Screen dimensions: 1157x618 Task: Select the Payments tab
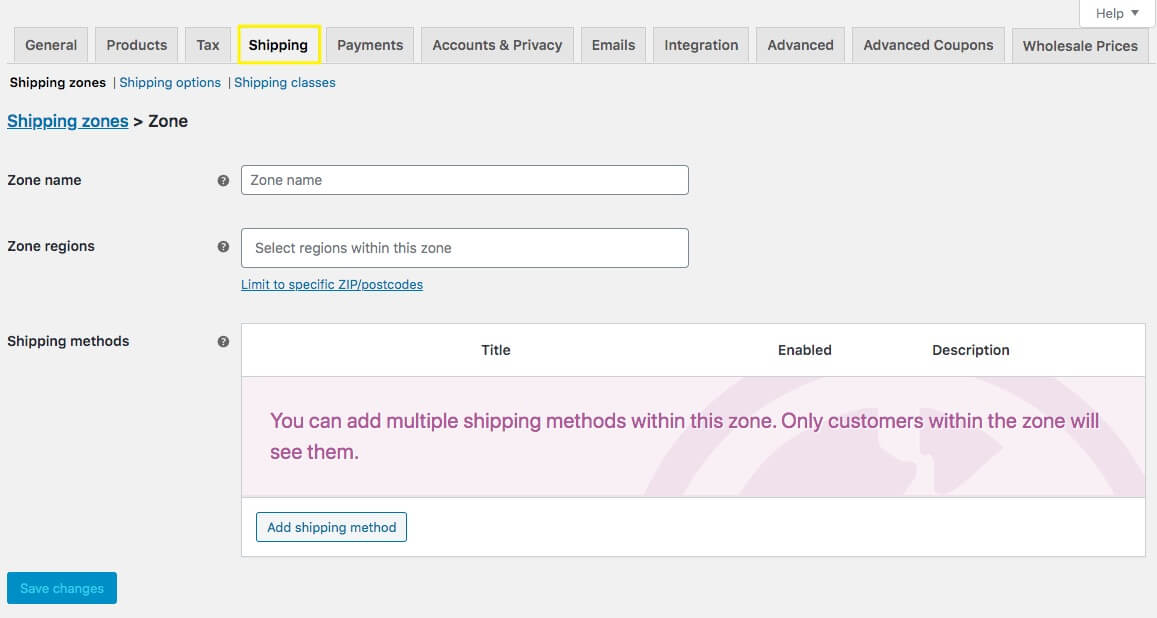(x=370, y=45)
